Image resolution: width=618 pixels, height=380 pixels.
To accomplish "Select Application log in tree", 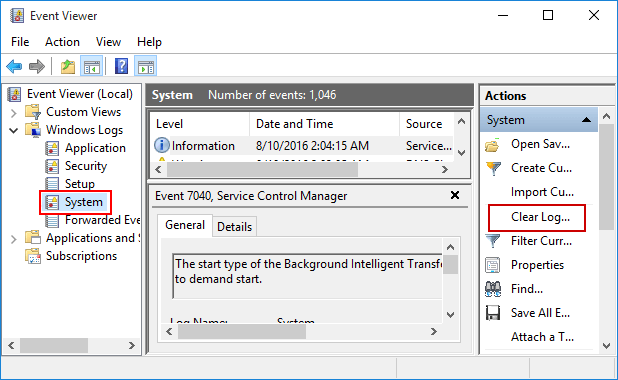I will [x=95, y=148].
